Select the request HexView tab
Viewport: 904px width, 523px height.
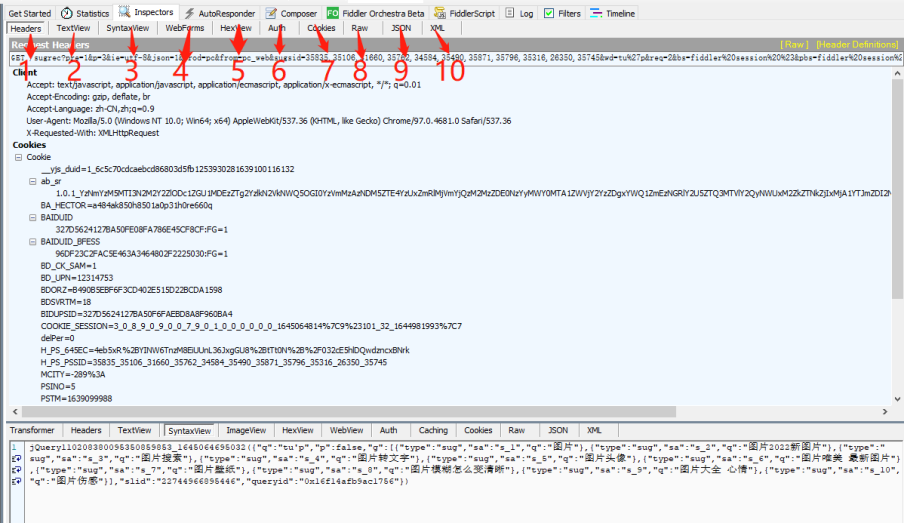tap(236, 28)
